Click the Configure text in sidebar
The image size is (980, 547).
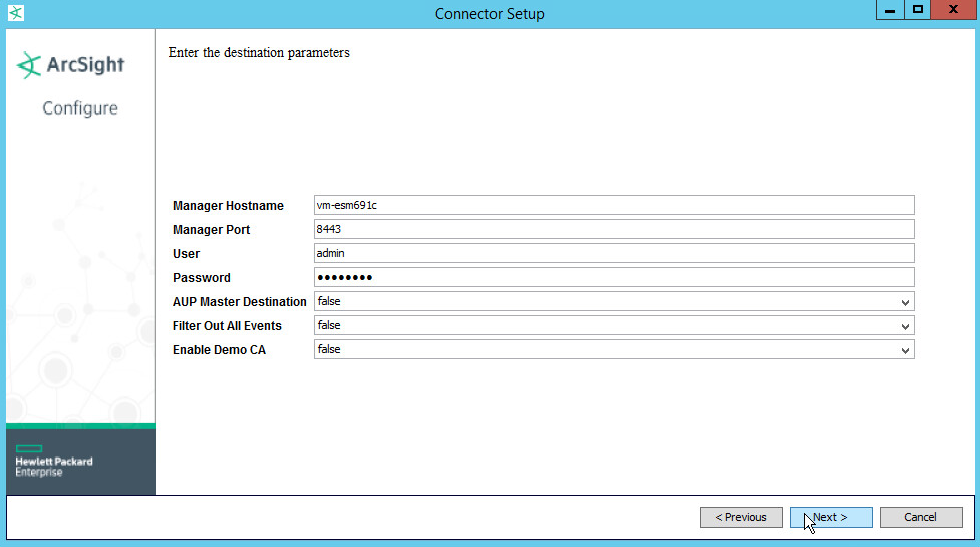80,108
